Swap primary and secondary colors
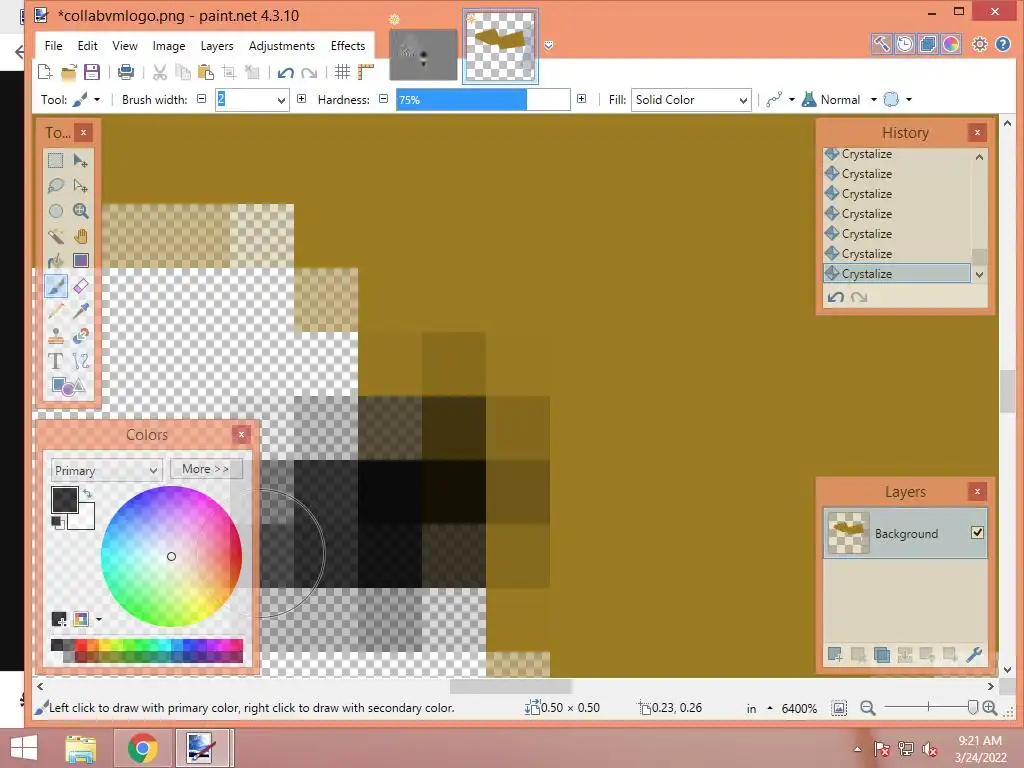This screenshot has width=1024, height=768. coord(88,494)
